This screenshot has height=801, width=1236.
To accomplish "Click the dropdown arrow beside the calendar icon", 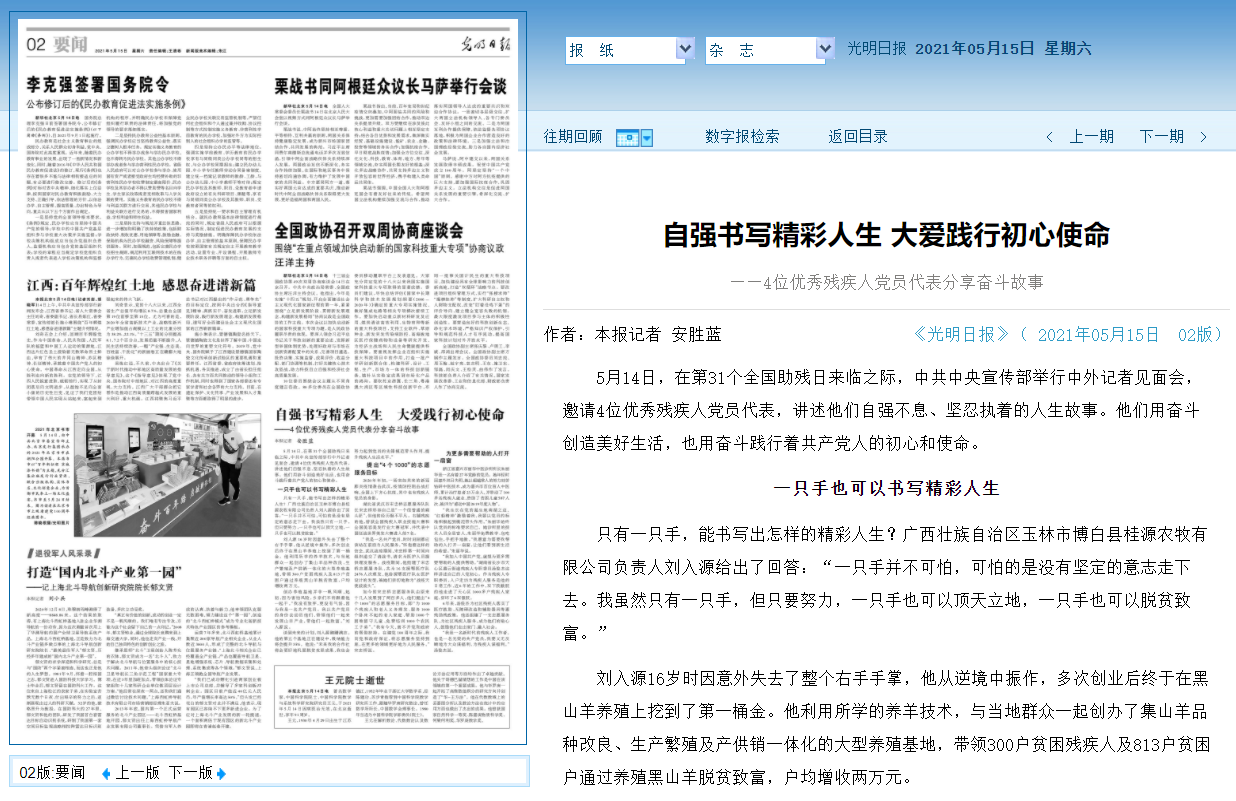I will click(x=646, y=137).
